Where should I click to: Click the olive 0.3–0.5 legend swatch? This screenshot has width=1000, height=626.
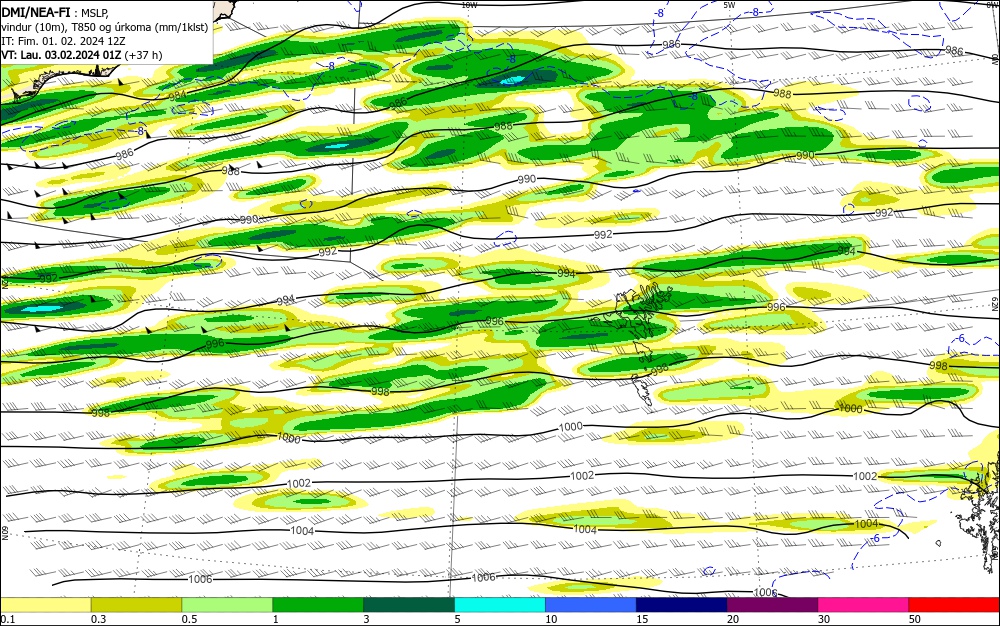click(136, 605)
